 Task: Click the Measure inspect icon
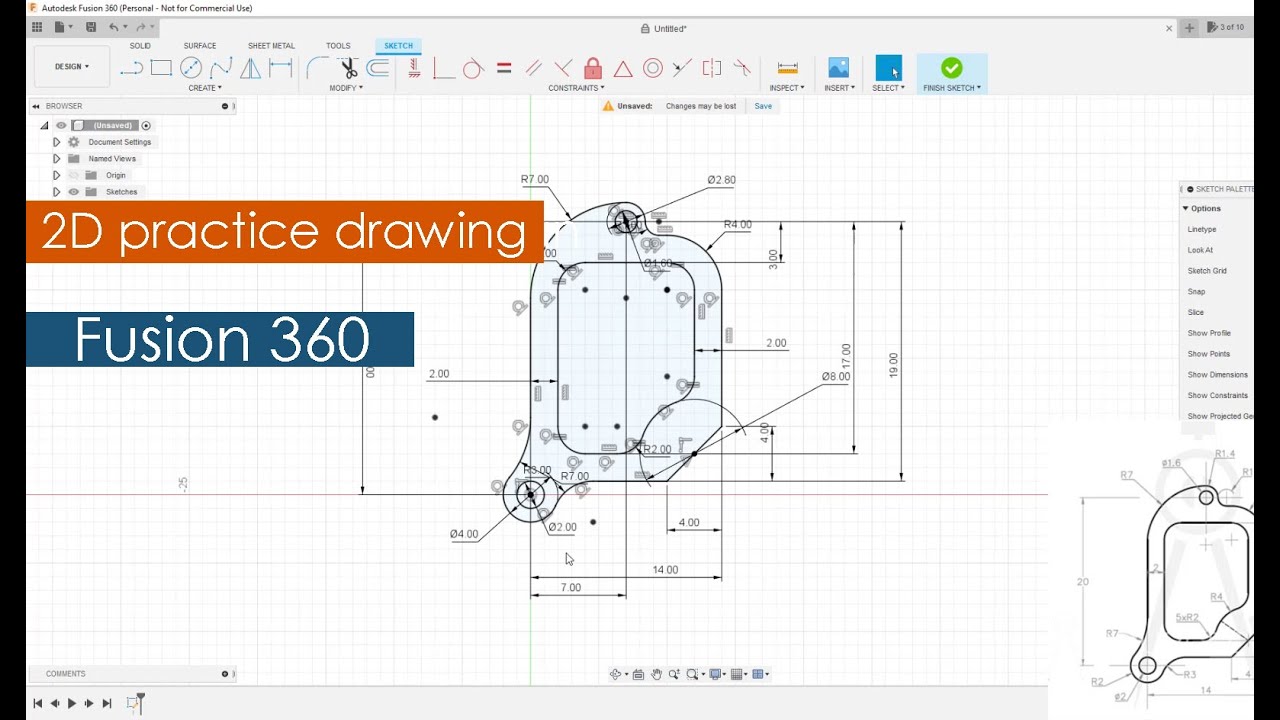[788, 68]
